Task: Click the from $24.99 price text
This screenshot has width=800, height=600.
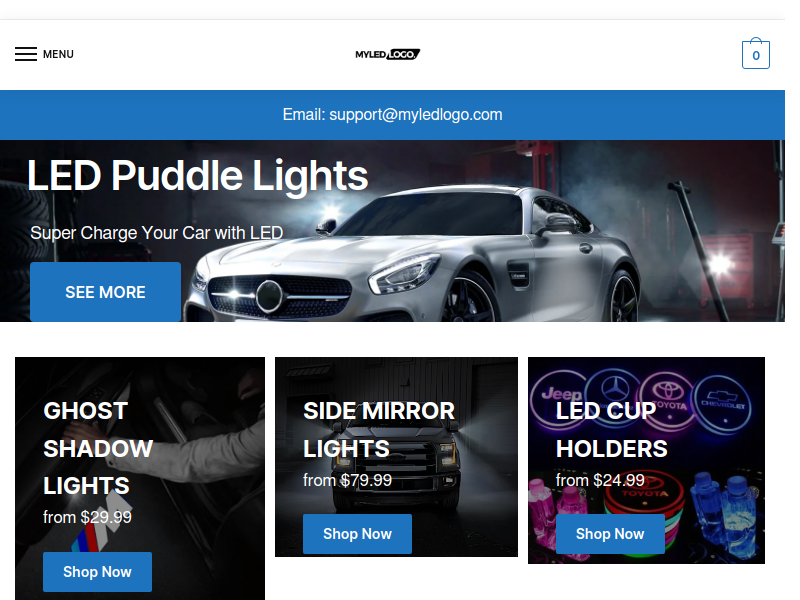Action: pos(600,480)
